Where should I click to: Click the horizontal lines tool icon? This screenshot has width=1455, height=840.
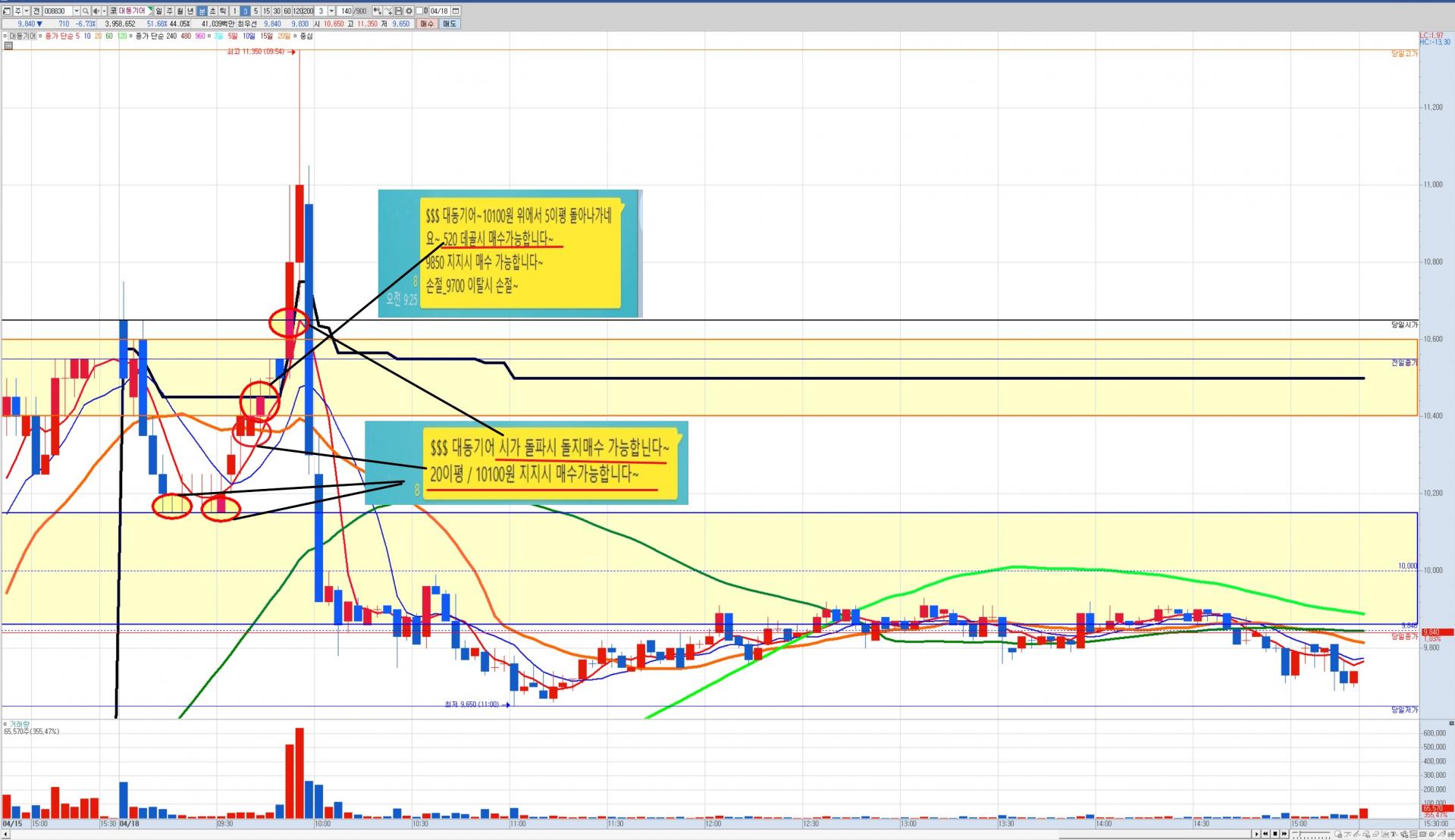[x=1413, y=834]
